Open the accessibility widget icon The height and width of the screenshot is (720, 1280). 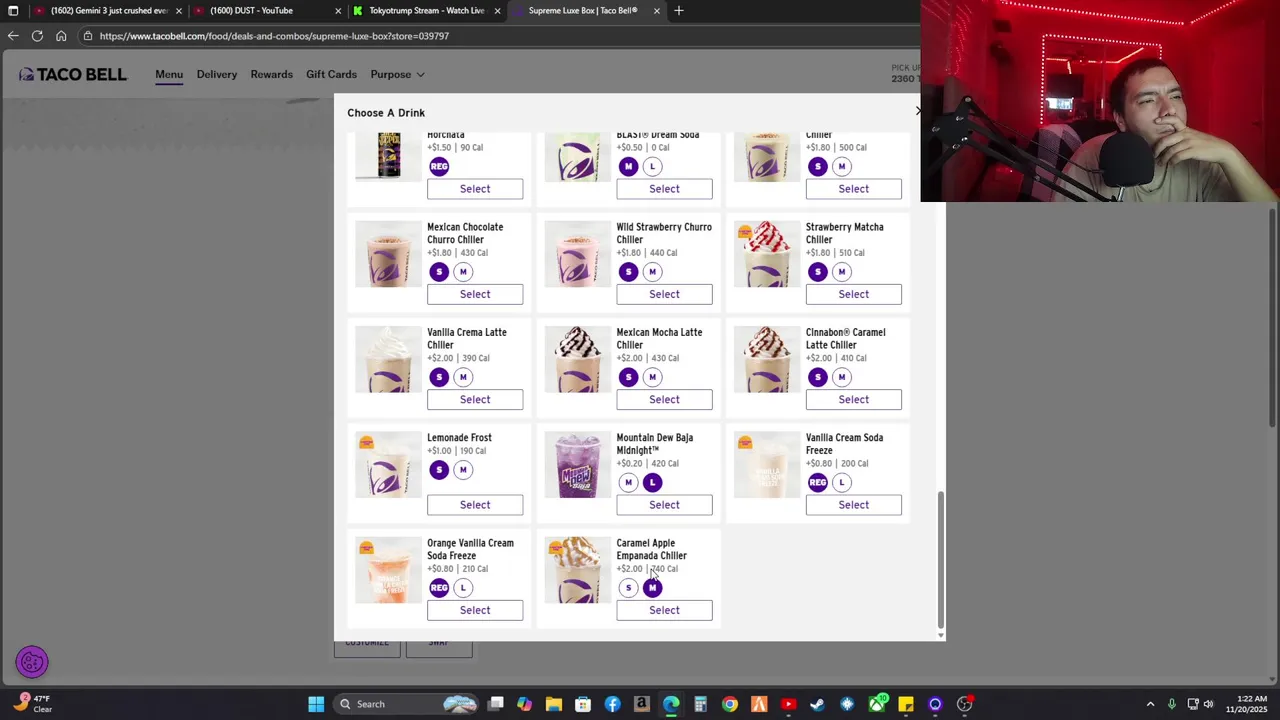tap(32, 661)
